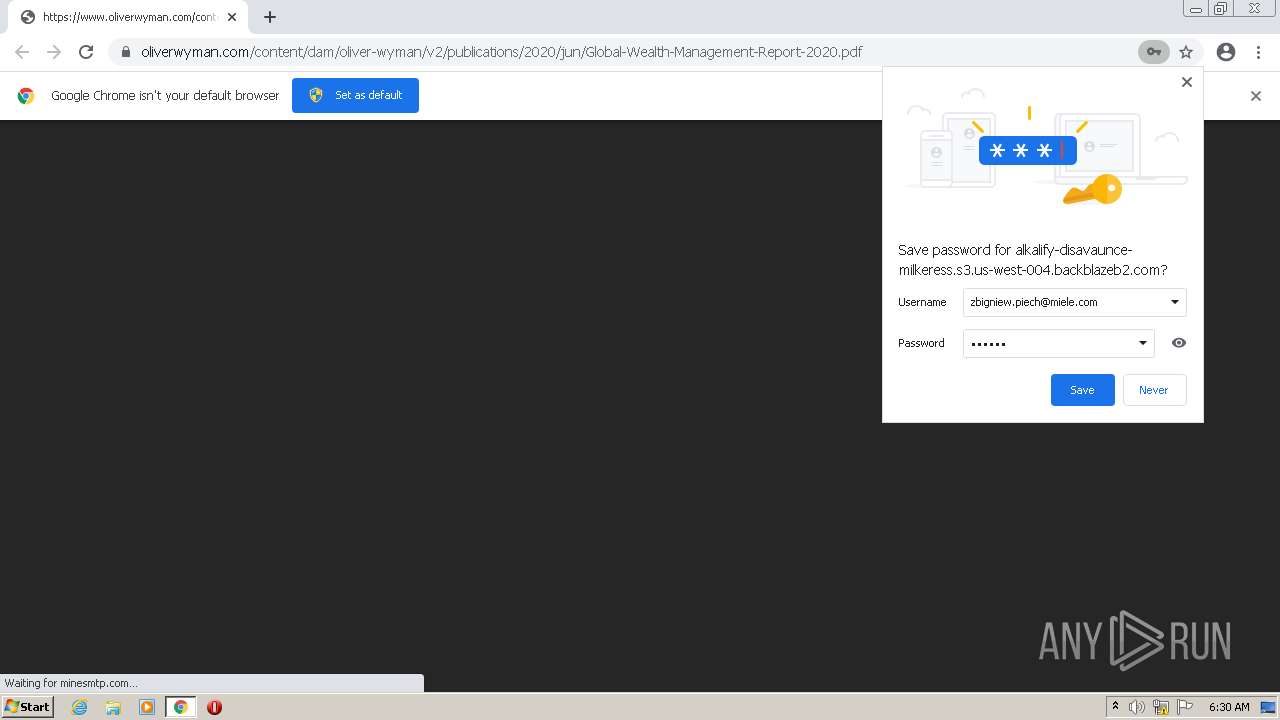This screenshot has height=720, width=1280.
Task: Reload the current page
Action: (x=86, y=52)
